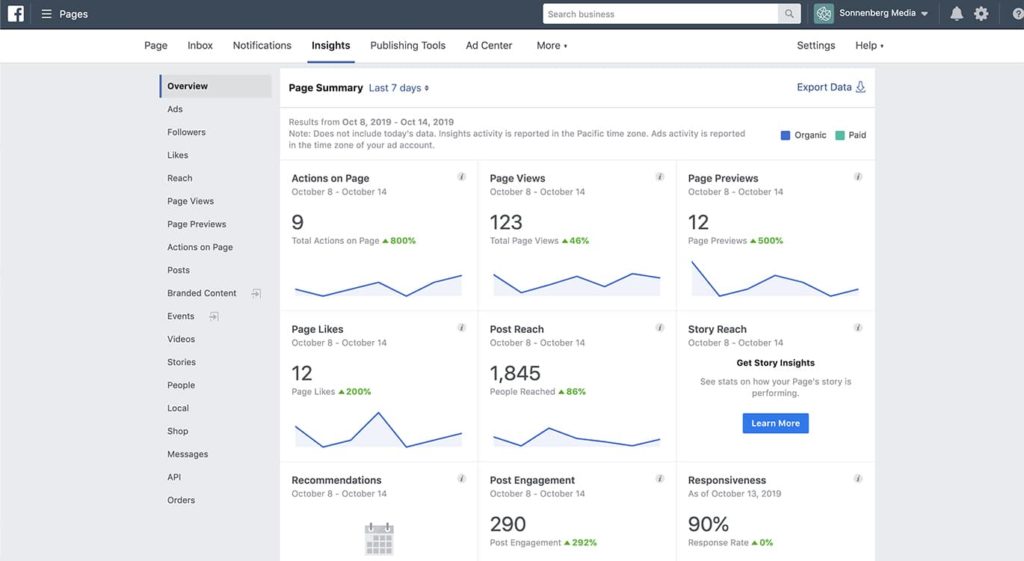The image size is (1024, 561).
Task: Click the Page Previews line chart
Action: (775, 279)
